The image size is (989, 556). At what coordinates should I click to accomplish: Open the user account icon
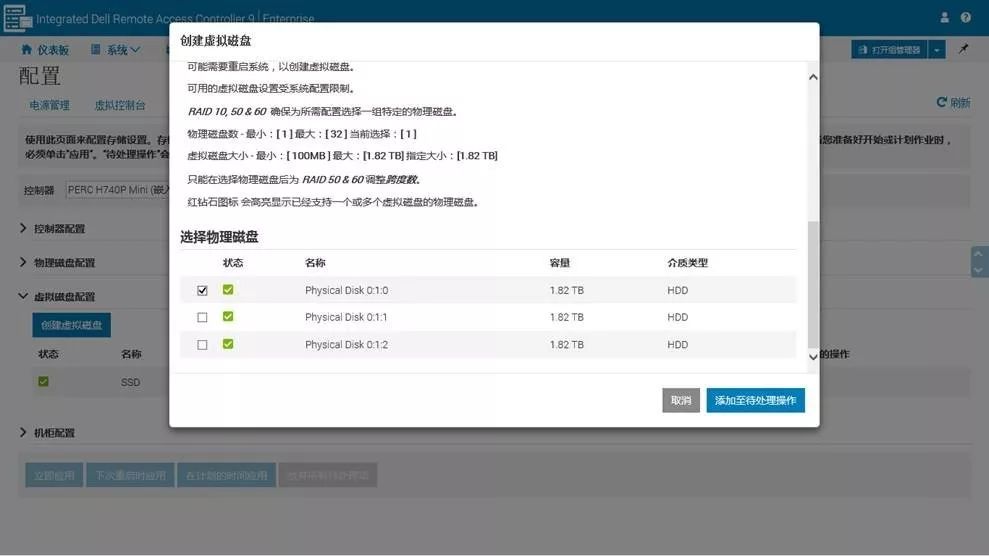(x=944, y=18)
